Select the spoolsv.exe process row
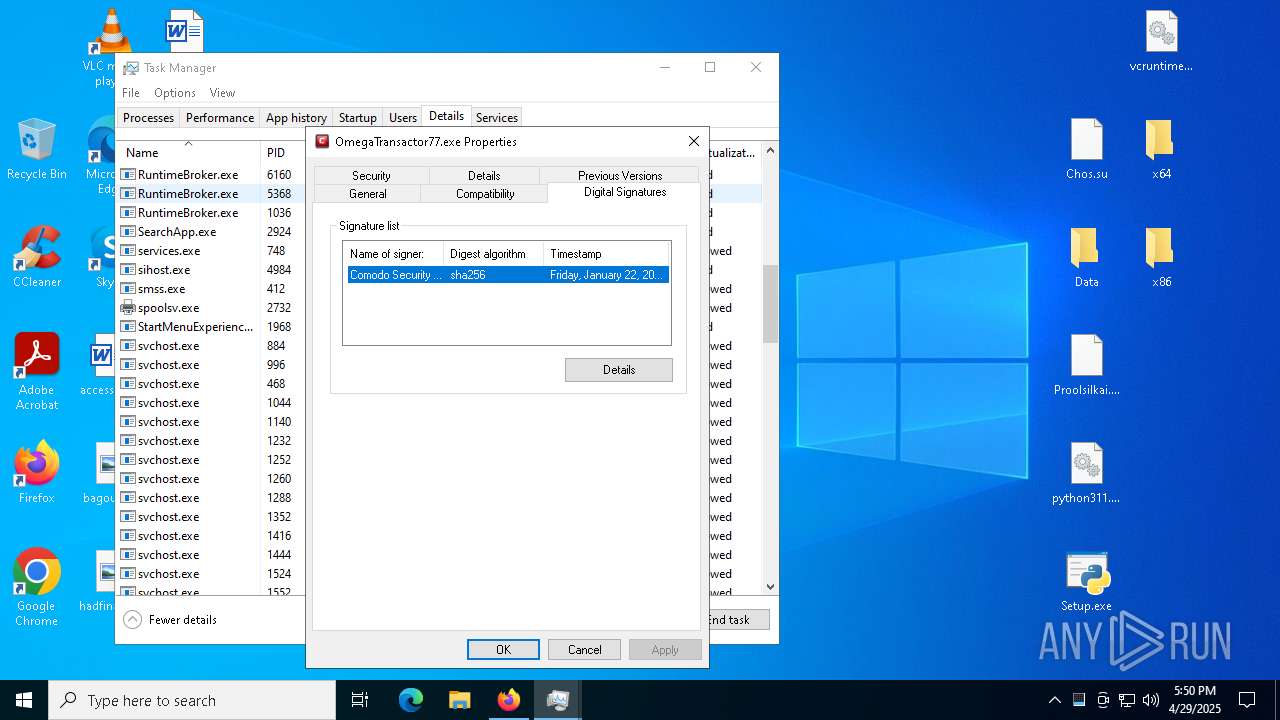Image resolution: width=1280 pixels, height=720 pixels. (211, 307)
